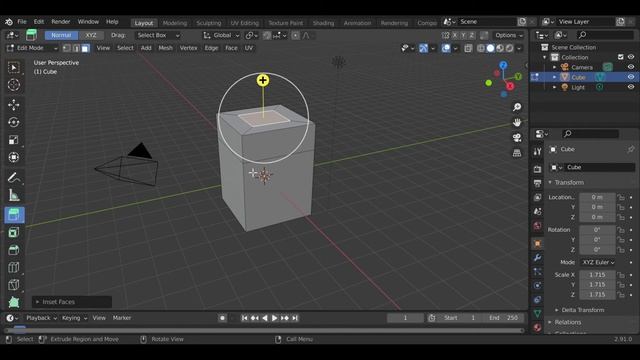Open the Object Data green triangle tab
Viewport: 640px width, 360px height.
pos(537,313)
